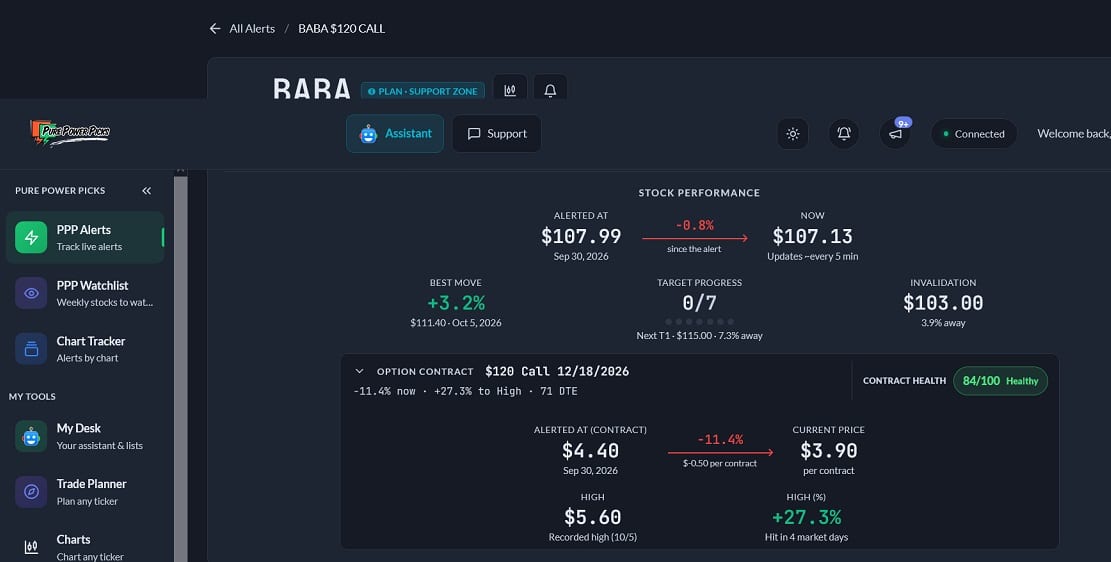
Task: Click the Connected status indicator
Action: (x=974, y=133)
